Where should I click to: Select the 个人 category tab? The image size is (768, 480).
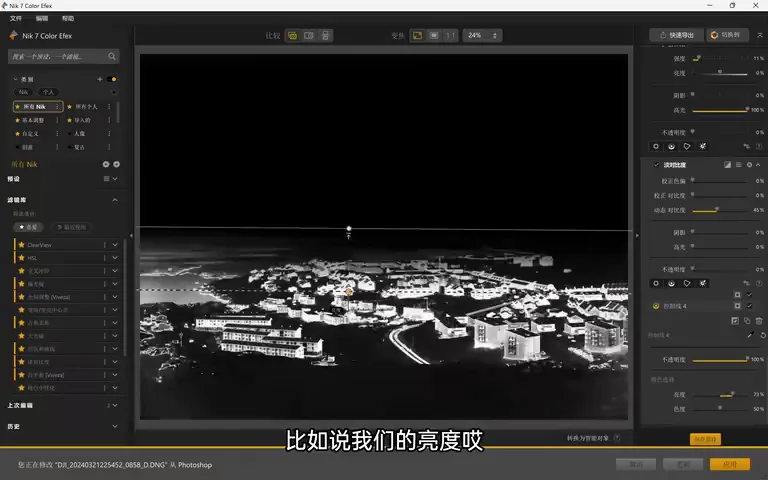48,92
